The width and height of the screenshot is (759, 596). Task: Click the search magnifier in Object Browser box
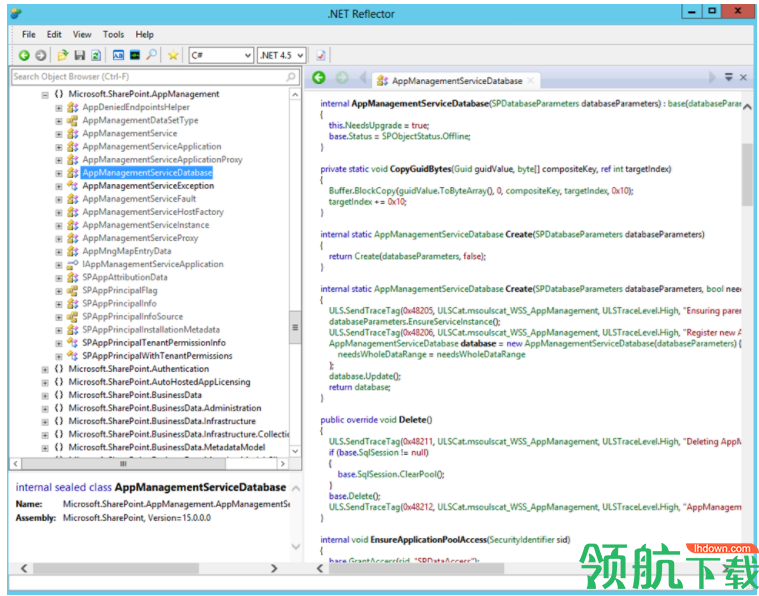coord(290,76)
